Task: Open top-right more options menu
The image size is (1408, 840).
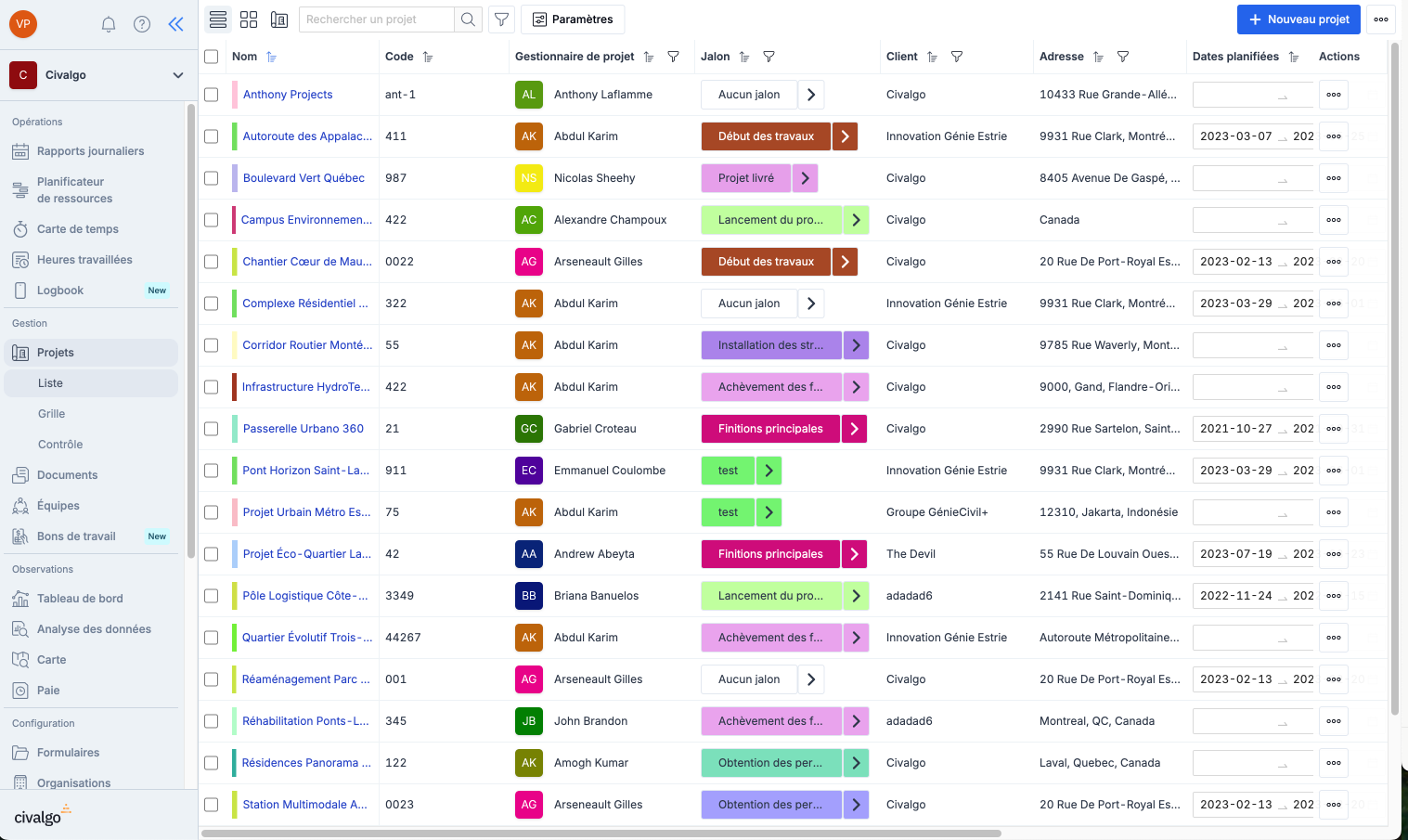Action: pyautogui.click(x=1381, y=19)
